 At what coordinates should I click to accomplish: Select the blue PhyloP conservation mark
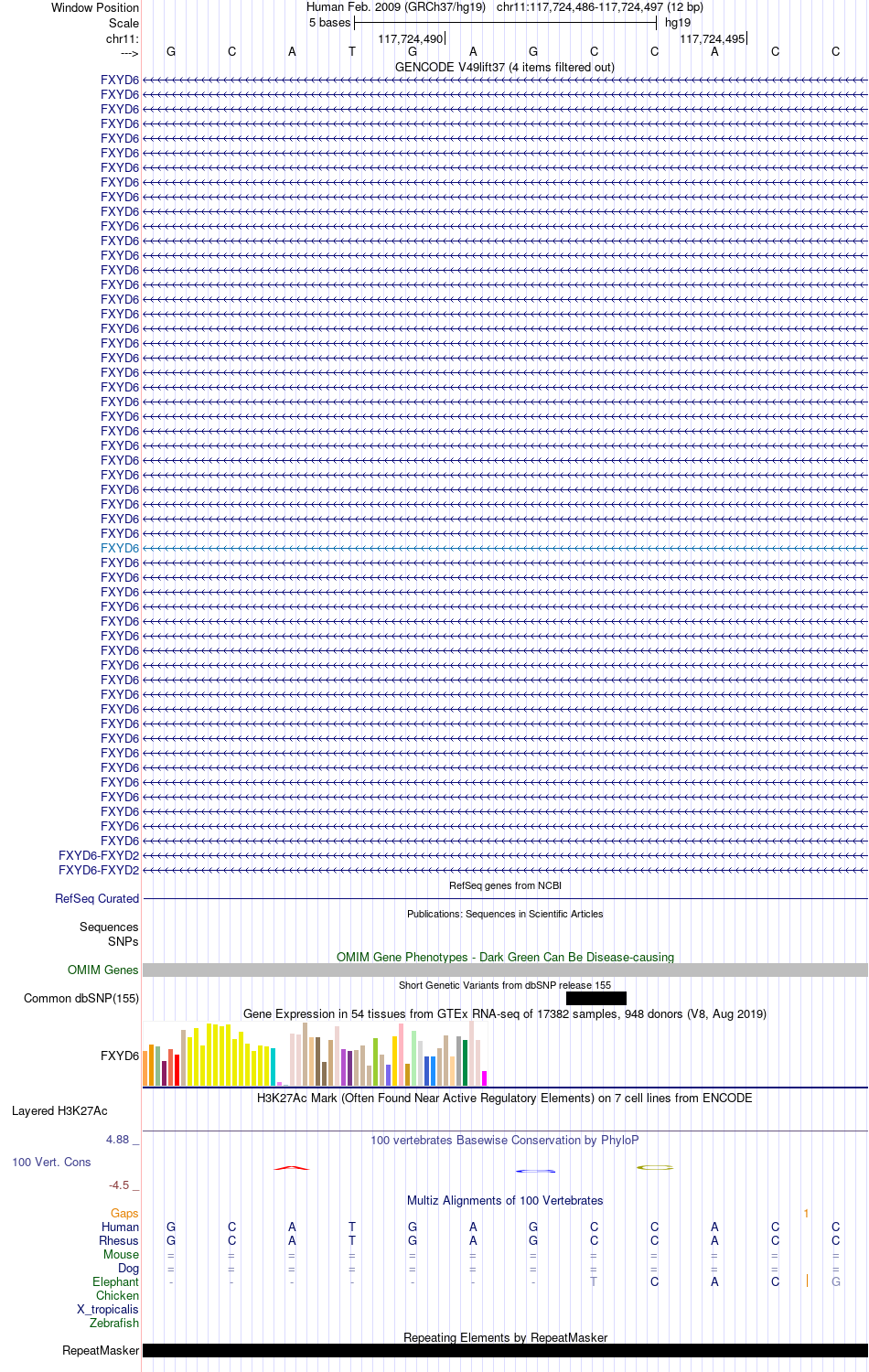(535, 1171)
